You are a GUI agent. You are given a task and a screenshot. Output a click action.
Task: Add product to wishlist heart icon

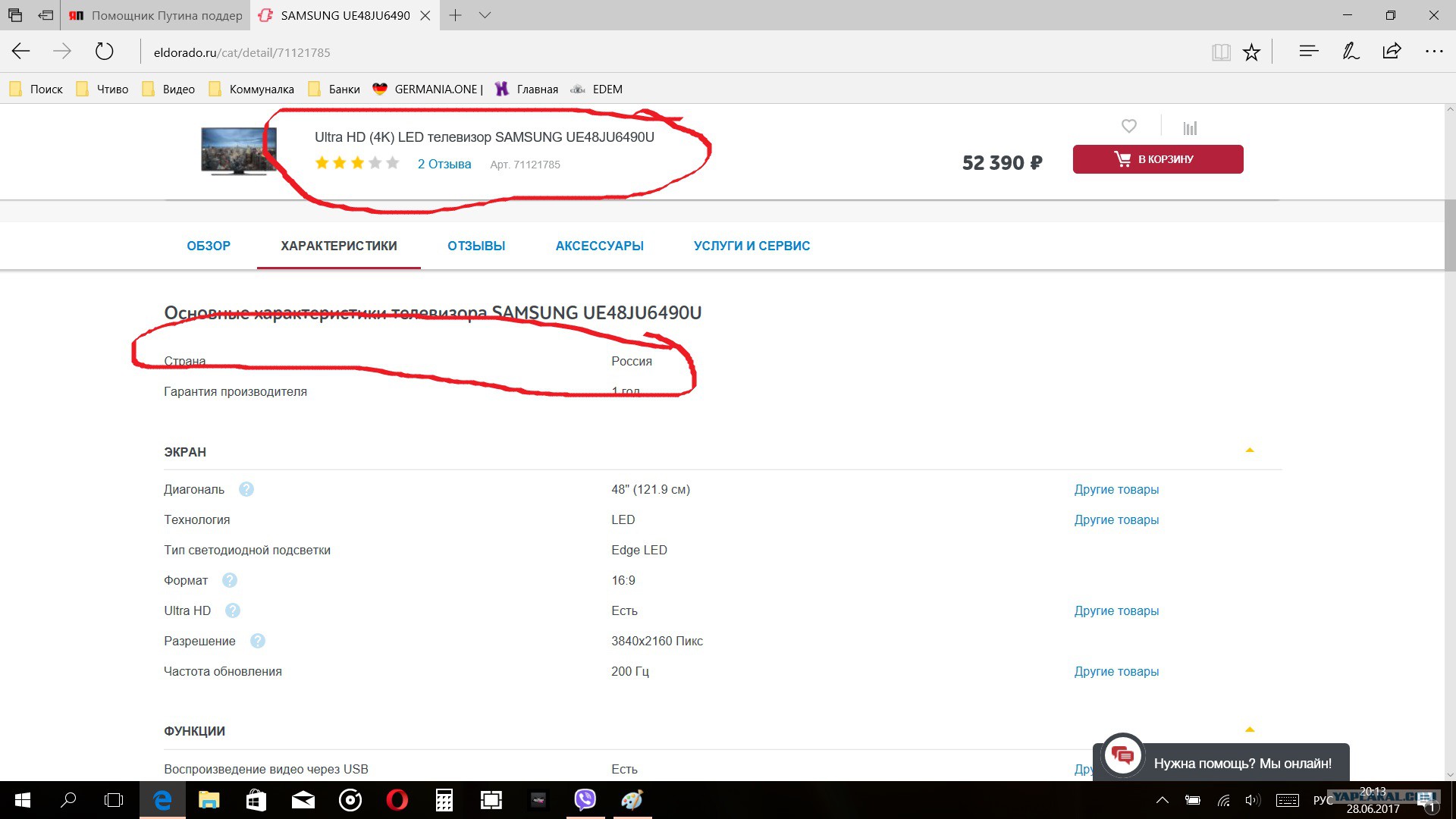pos(1129,126)
